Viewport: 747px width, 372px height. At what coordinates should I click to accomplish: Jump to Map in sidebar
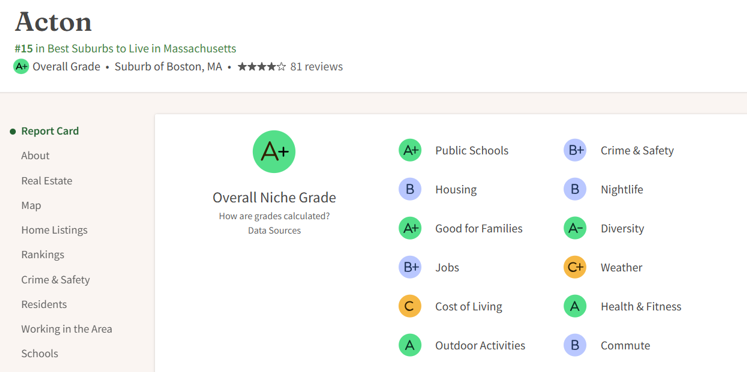[x=31, y=205]
